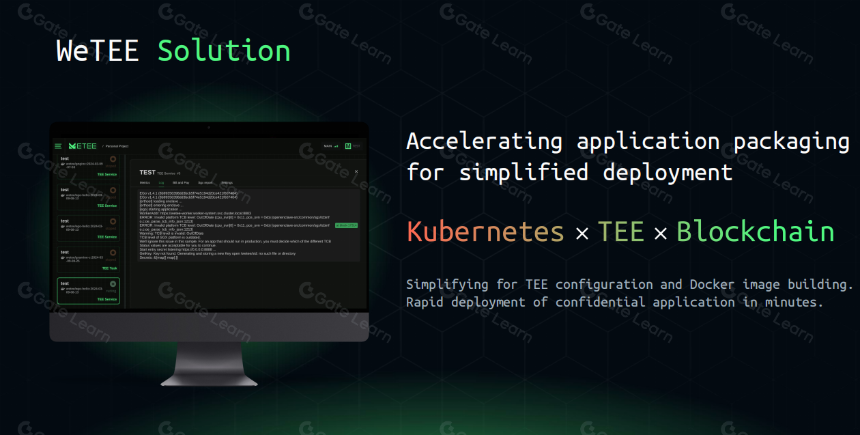Click the green button beside log output
Image resolution: width=860 pixels, height=435 pixels.
pos(347,225)
